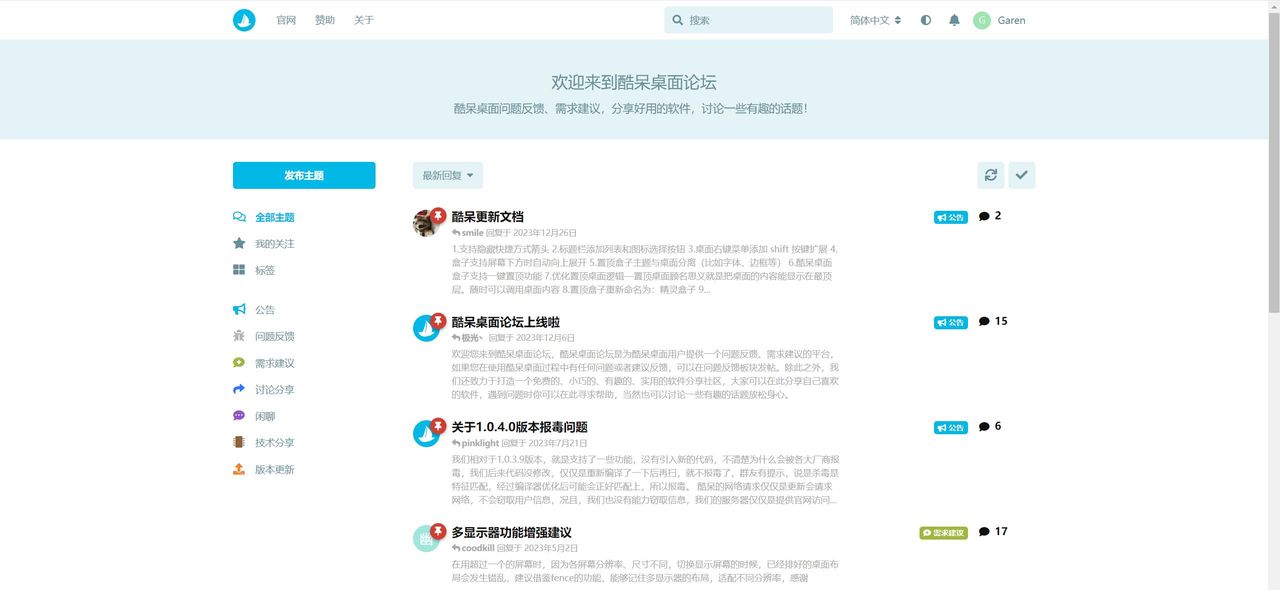Open notifications via the bell icon

pyautogui.click(x=954, y=19)
